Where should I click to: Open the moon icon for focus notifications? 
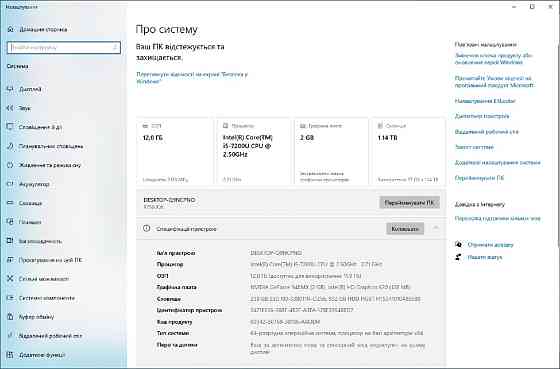coord(10,146)
